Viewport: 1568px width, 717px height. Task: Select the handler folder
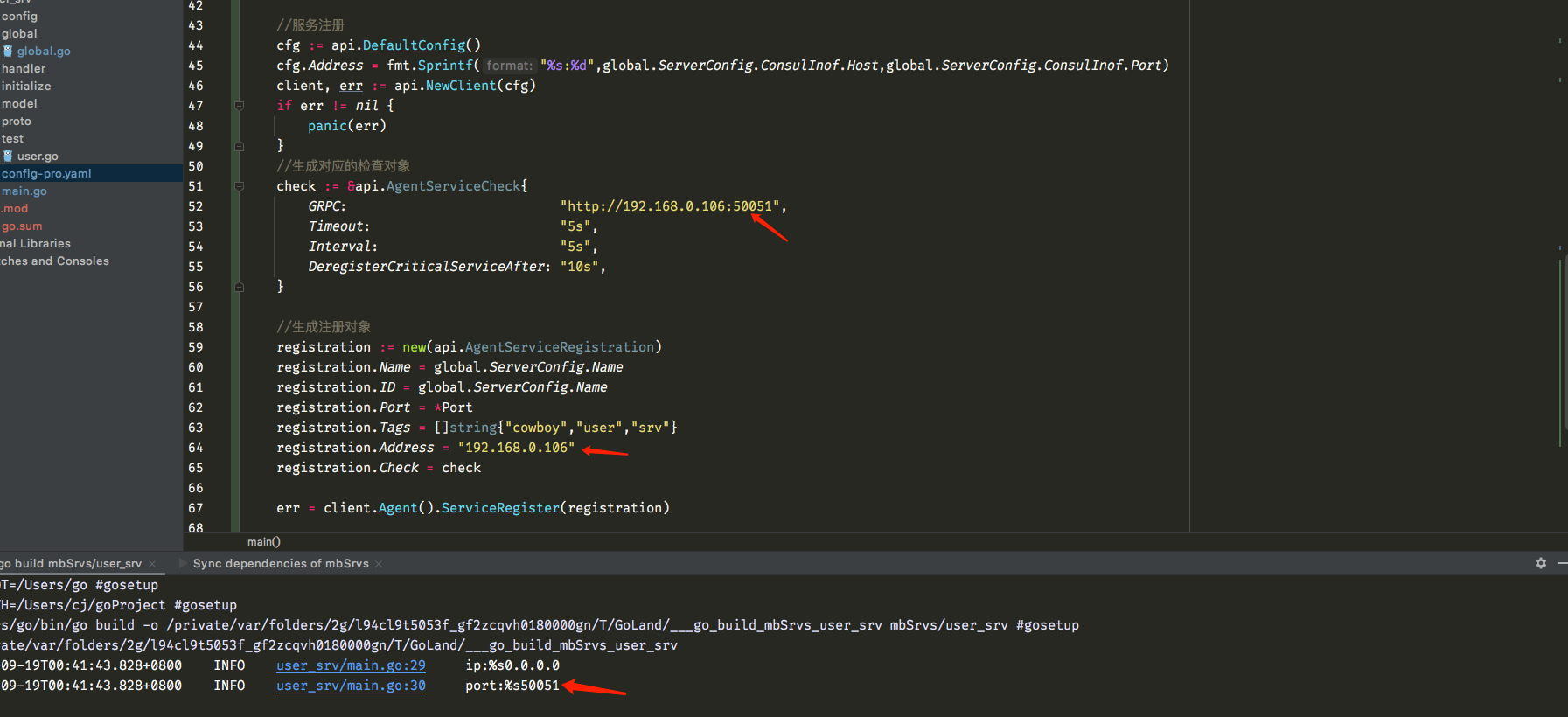click(x=24, y=68)
